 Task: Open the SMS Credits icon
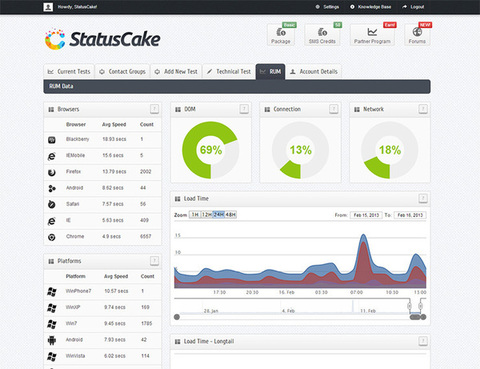coord(322,32)
